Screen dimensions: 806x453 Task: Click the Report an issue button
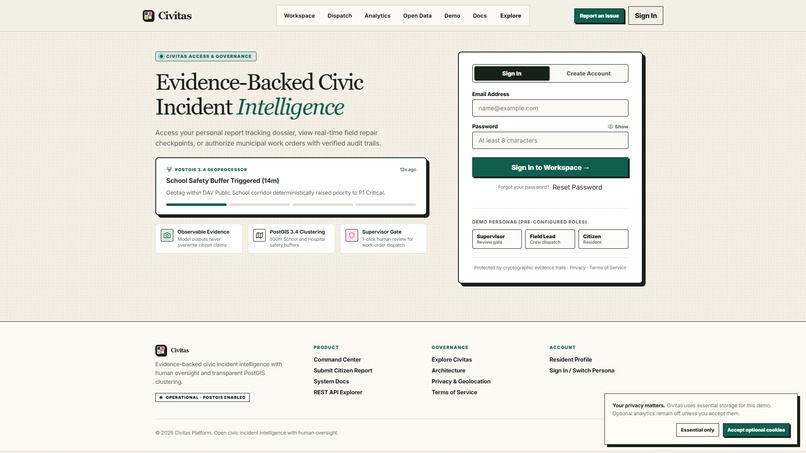(x=599, y=16)
